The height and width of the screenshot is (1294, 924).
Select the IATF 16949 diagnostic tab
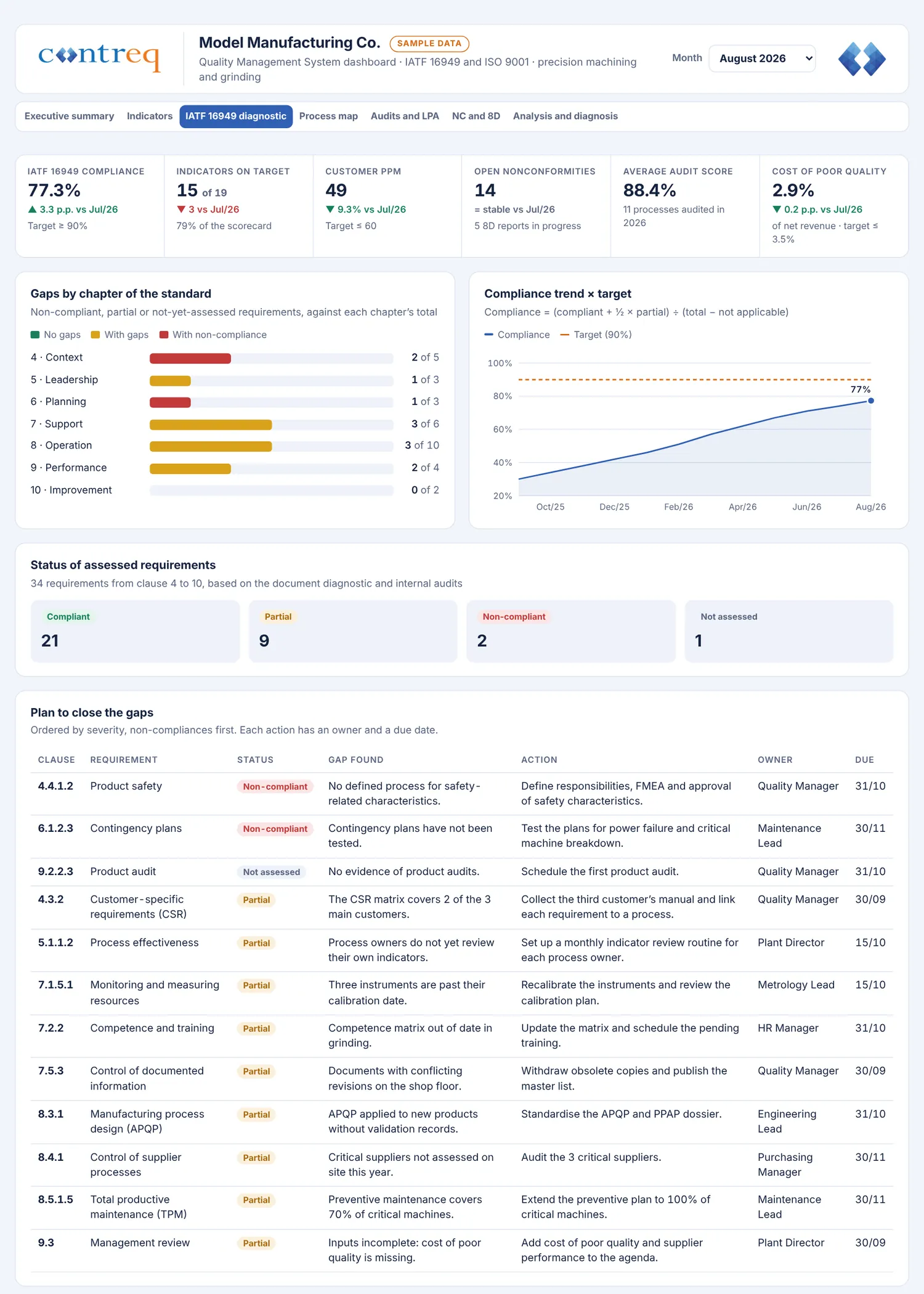[x=236, y=116]
